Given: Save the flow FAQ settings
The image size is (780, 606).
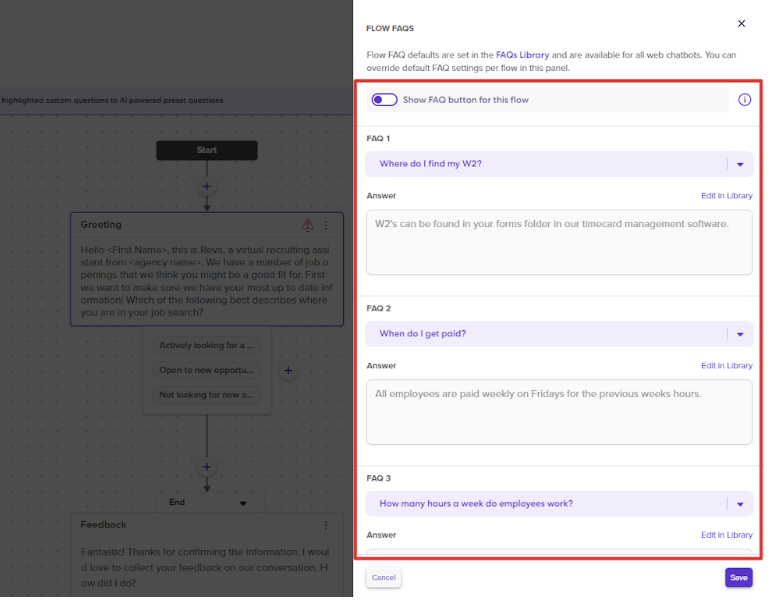Looking at the screenshot, I should coord(739,578).
